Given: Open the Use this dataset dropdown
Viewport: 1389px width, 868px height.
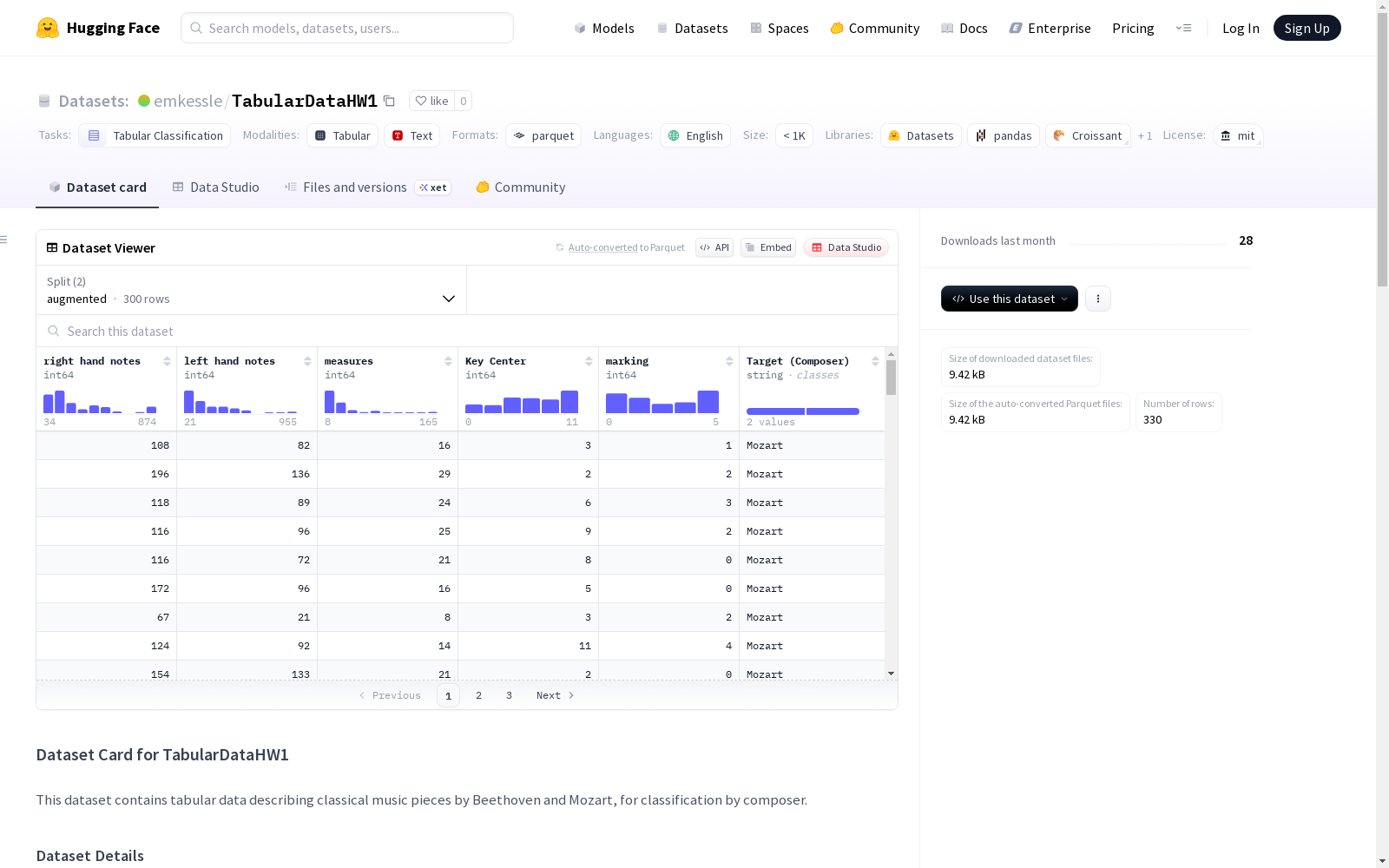Looking at the screenshot, I should [x=1010, y=299].
